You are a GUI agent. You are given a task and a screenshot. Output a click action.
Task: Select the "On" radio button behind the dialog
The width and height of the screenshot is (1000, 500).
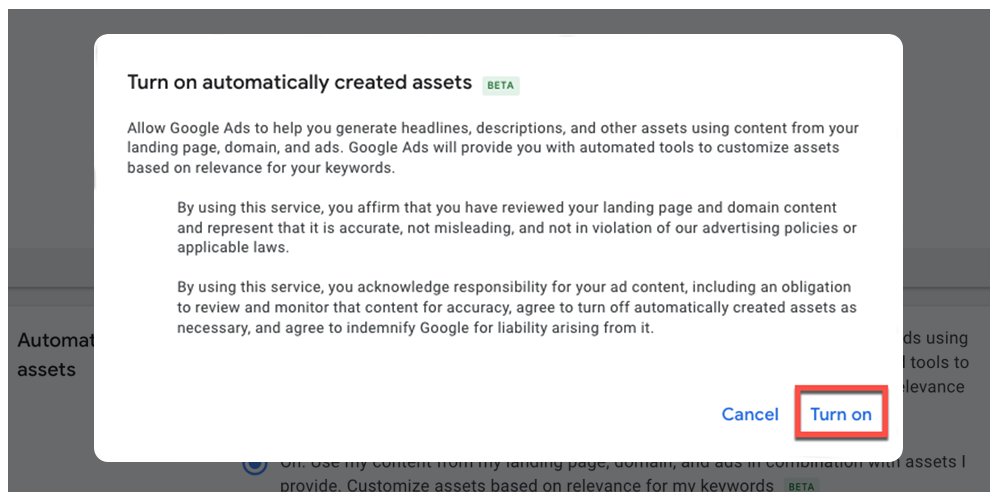[x=255, y=465]
